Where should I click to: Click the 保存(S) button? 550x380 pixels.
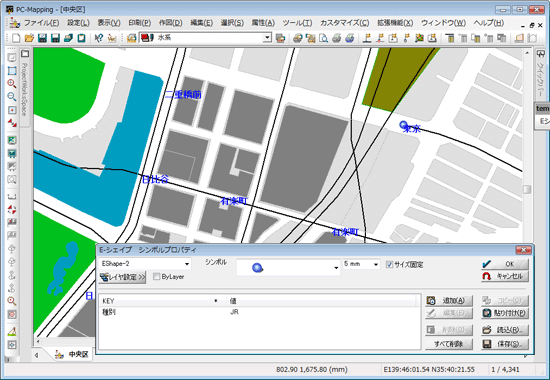pyautogui.click(x=505, y=344)
